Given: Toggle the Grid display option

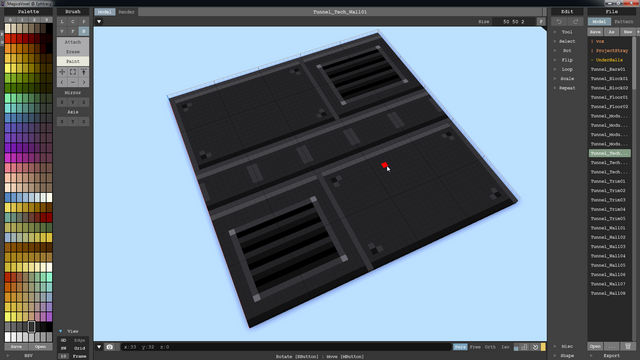Looking at the screenshot, I should tap(80, 348).
